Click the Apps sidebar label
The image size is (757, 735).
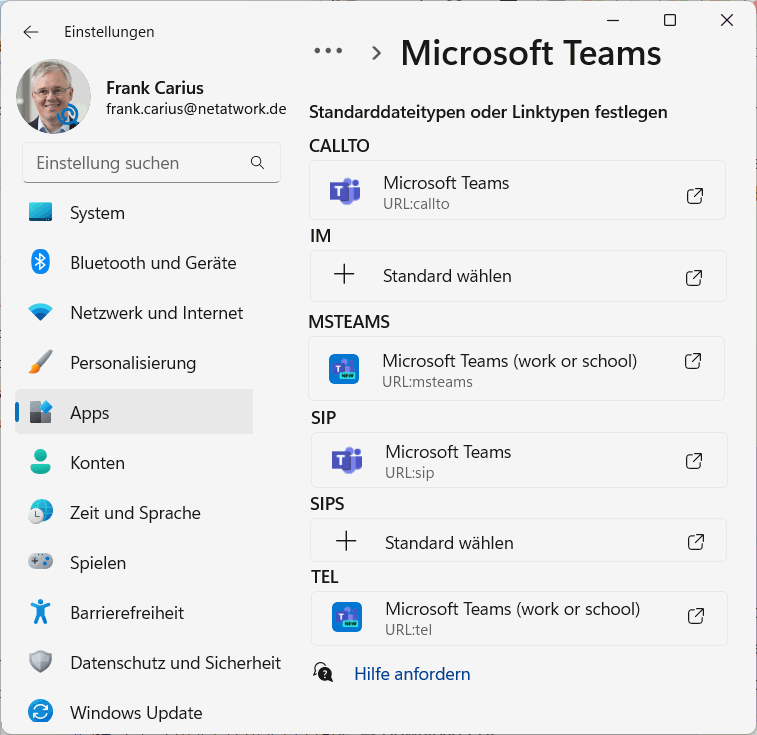[x=90, y=413]
